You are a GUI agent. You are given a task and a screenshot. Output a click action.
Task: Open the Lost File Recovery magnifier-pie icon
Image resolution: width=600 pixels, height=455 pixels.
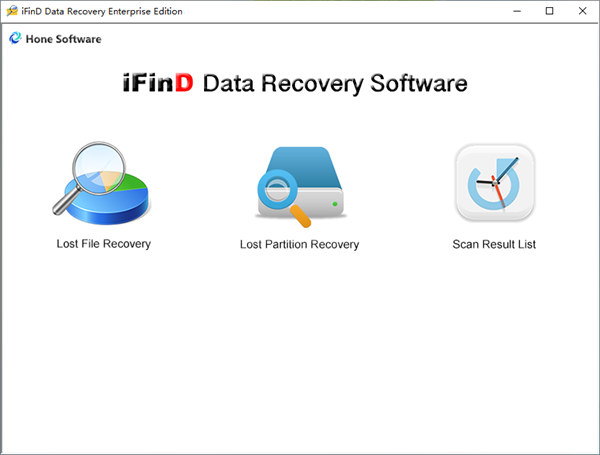coord(101,183)
